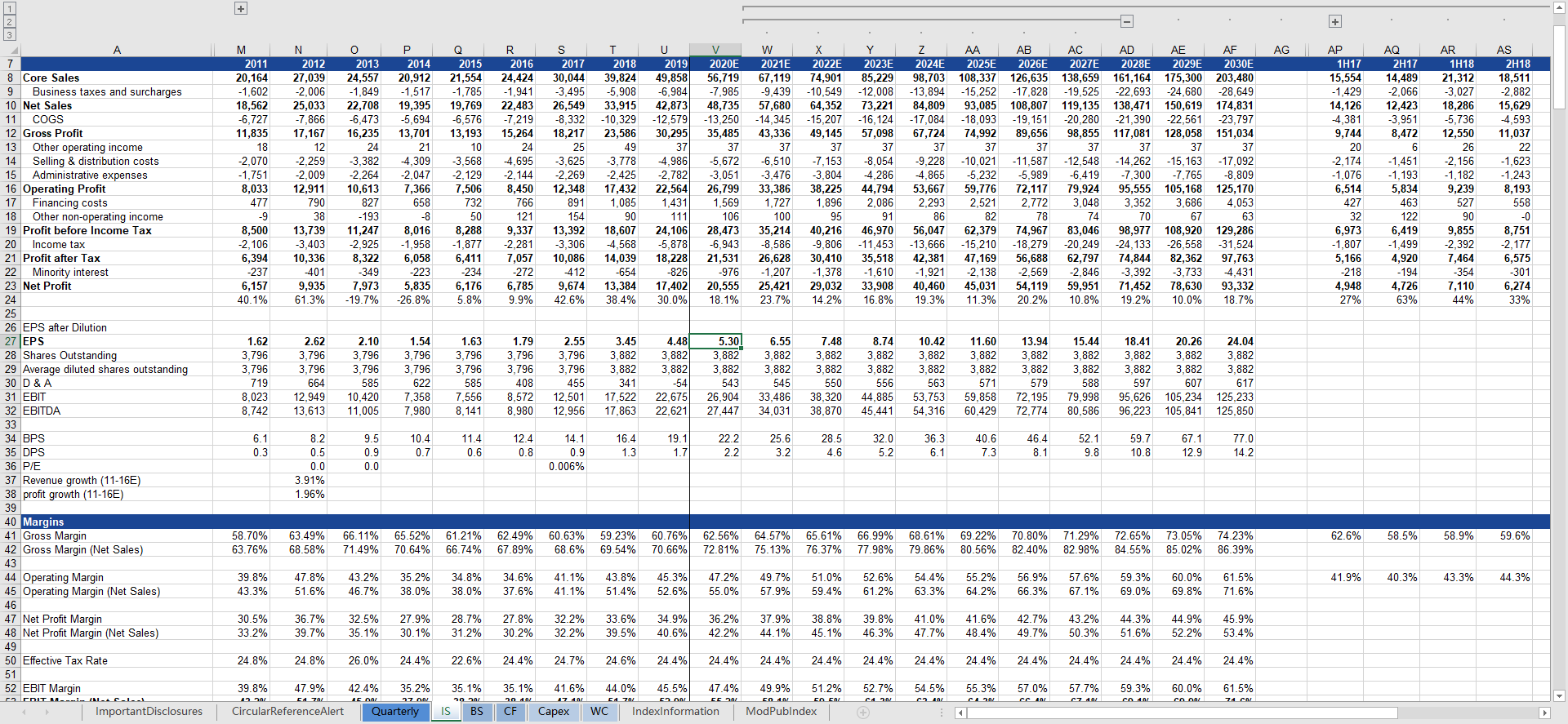Click the horizontal scrollbar thumb
This screenshot has height=724, width=1568.
tap(1182, 713)
